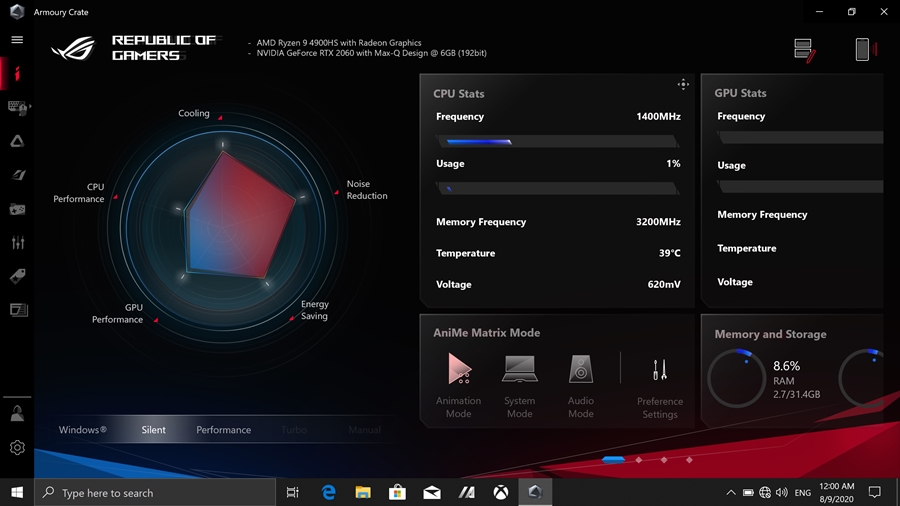Click the GPU Performance radar label
The image size is (900, 506).
[x=118, y=313]
